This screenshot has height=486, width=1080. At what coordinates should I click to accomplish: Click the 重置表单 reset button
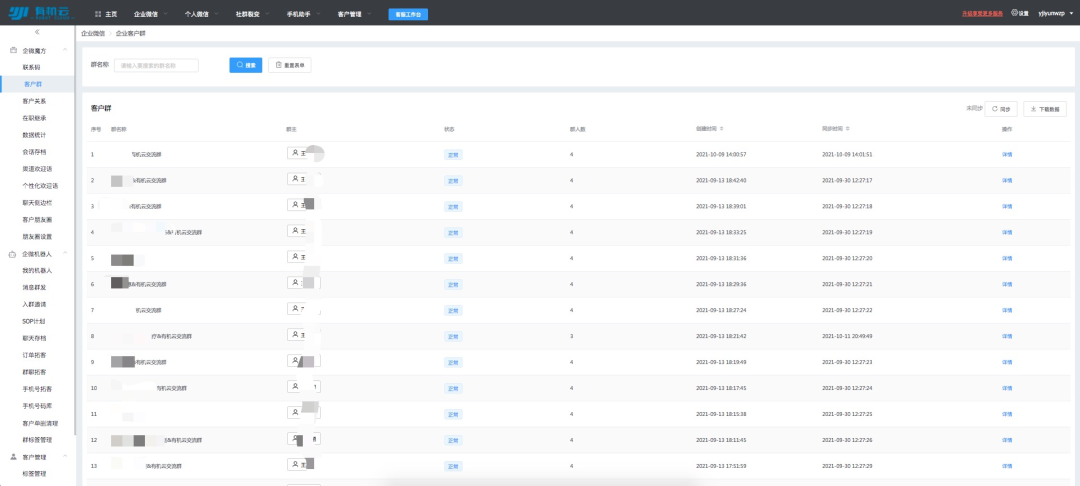click(290, 65)
